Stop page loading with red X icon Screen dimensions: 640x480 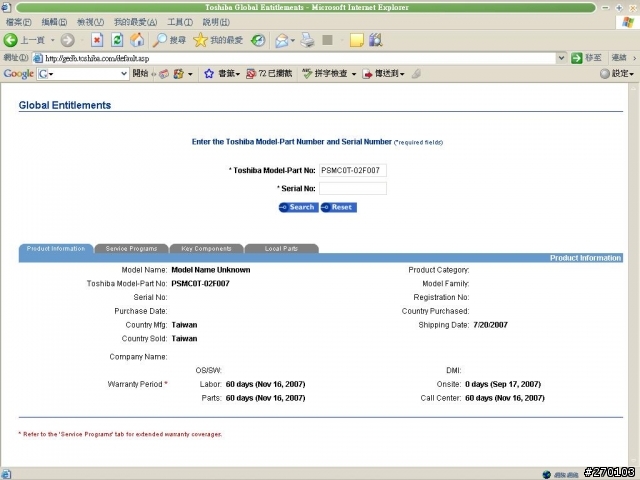coord(97,40)
